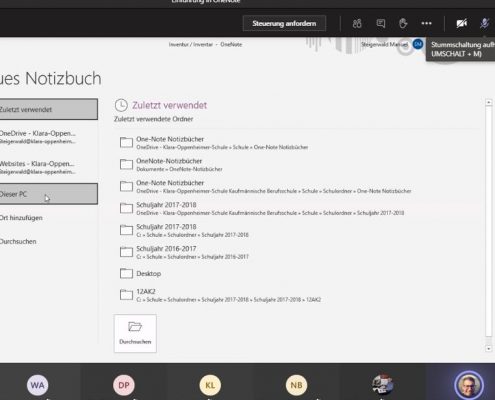Open the participants panel icon

pos(357,23)
